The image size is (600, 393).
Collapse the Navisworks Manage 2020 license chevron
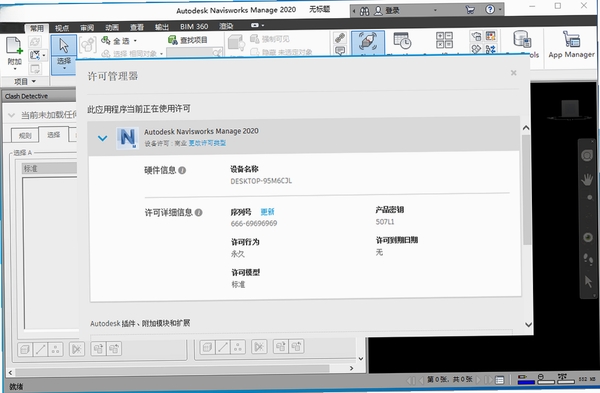pyautogui.click(x=102, y=138)
